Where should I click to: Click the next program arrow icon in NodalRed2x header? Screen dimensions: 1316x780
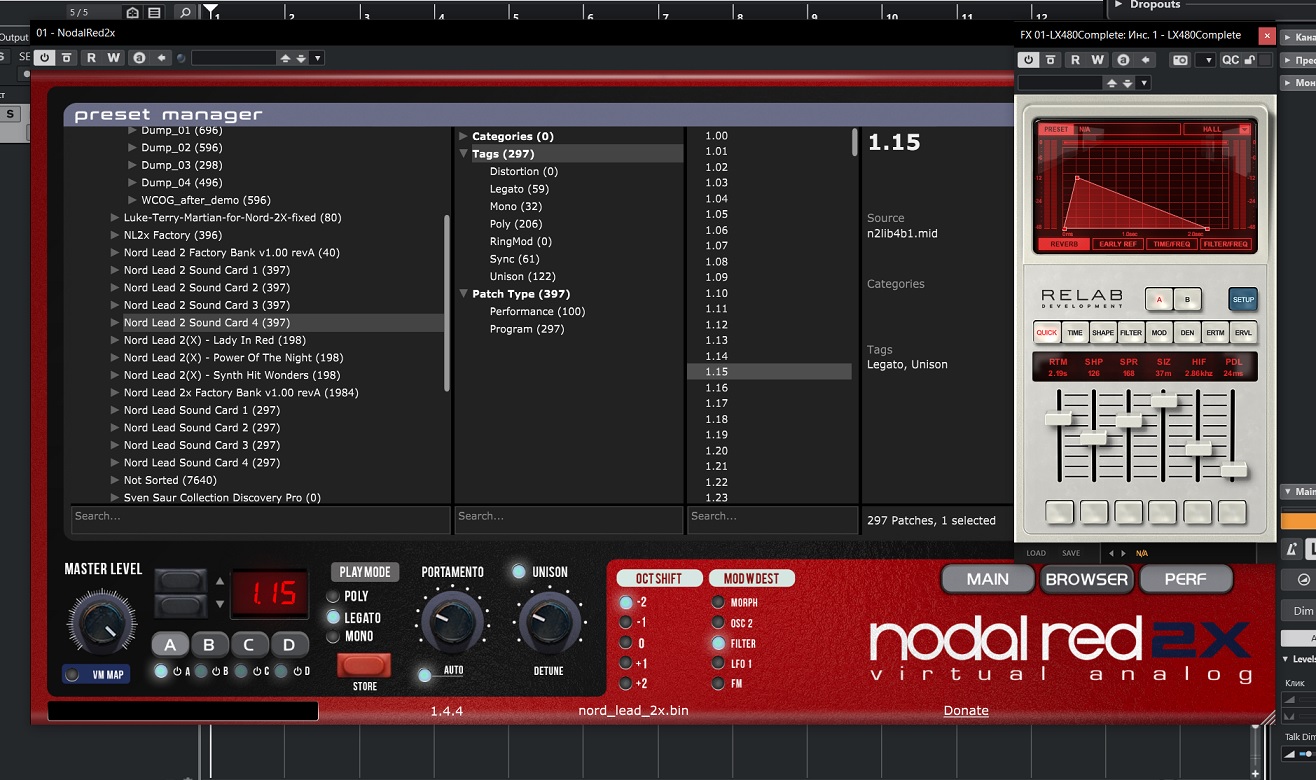coord(301,58)
